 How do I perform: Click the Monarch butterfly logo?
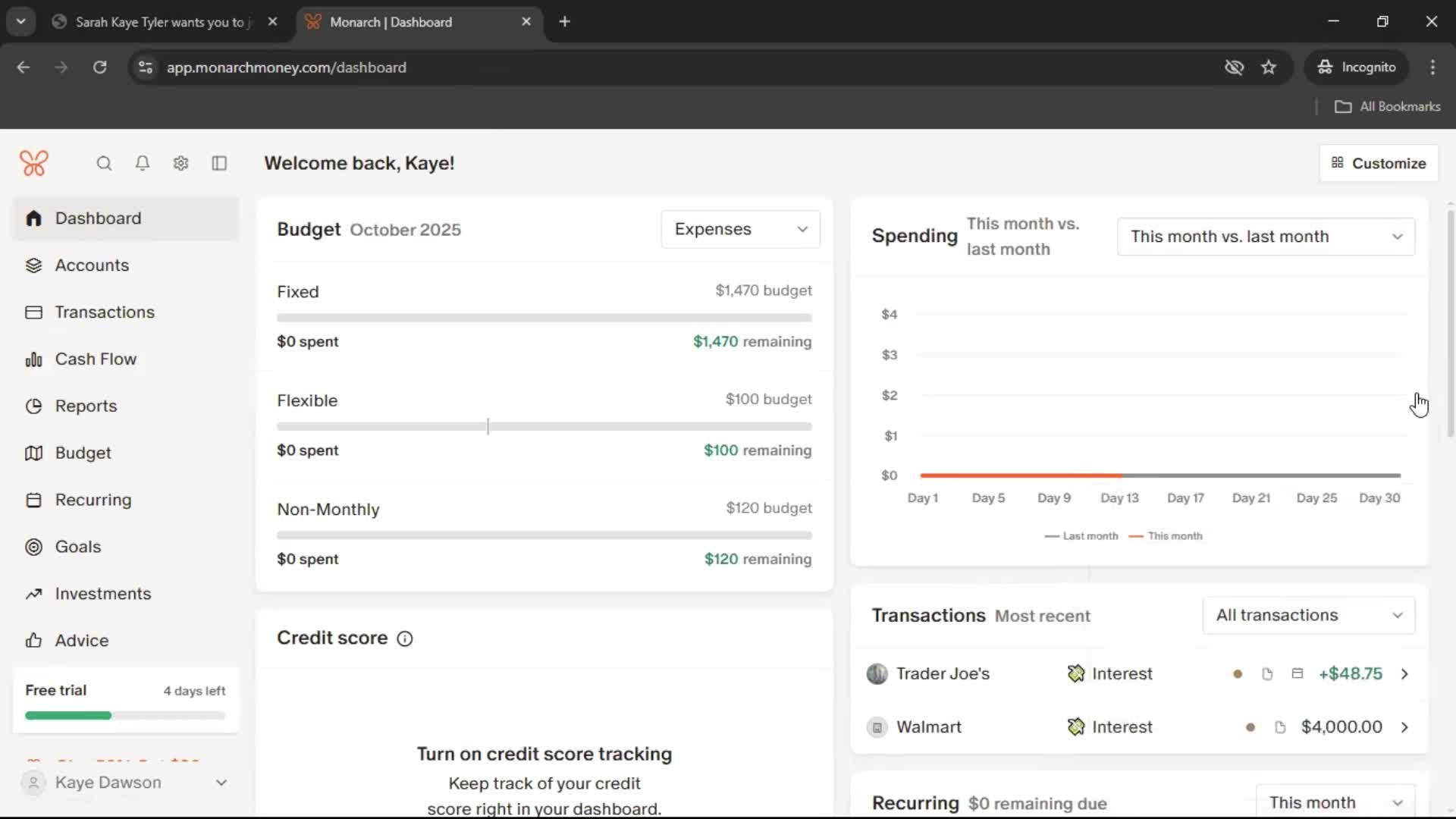pyautogui.click(x=33, y=163)
